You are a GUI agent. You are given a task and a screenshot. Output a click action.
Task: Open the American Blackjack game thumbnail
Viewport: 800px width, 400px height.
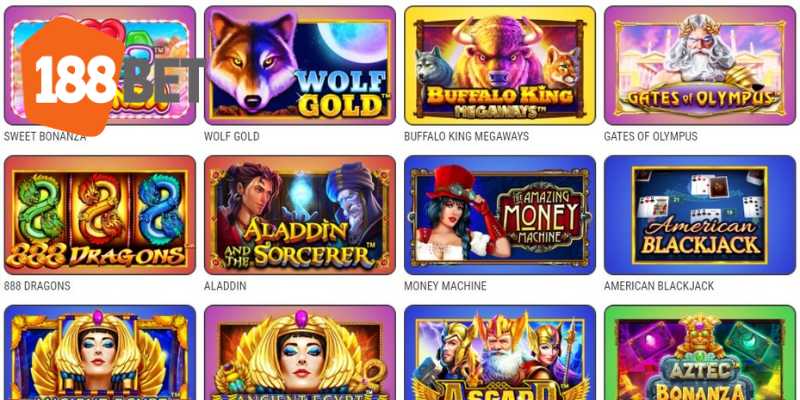tap(699, 215)
